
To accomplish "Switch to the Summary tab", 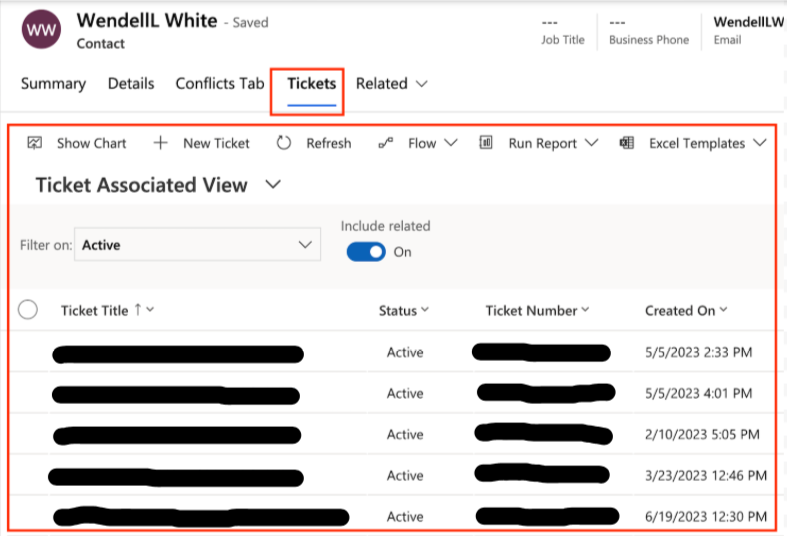I will [x=53, y=83].
